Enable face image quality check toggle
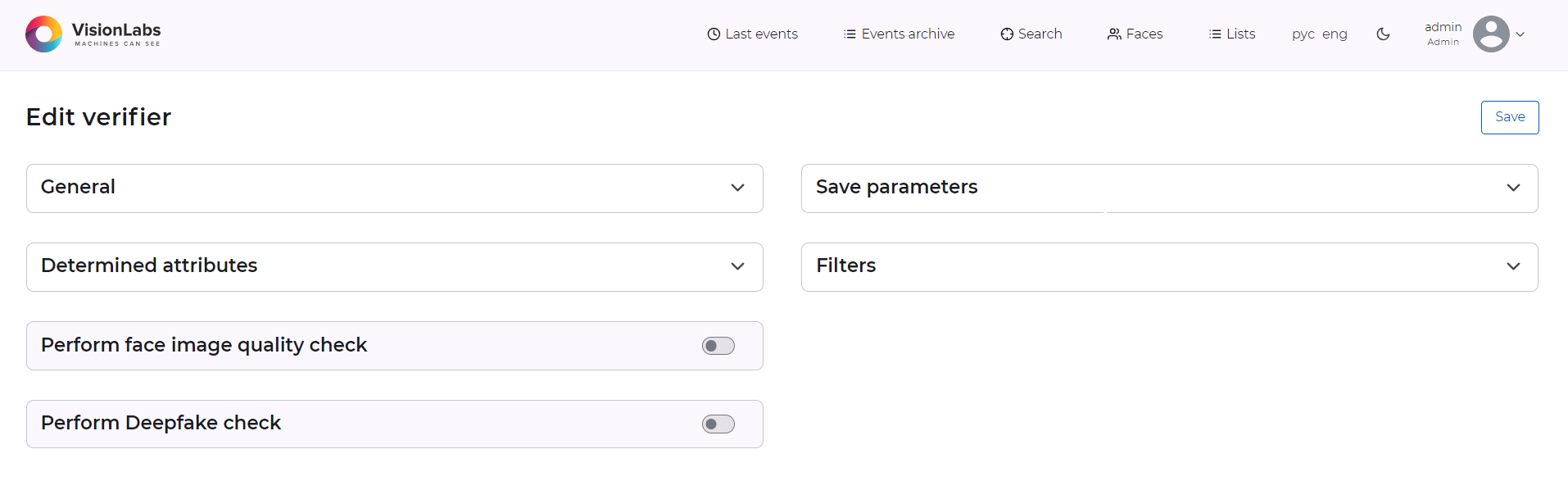The height and width of the screenshot is (481, 1568). click(718, 346)
